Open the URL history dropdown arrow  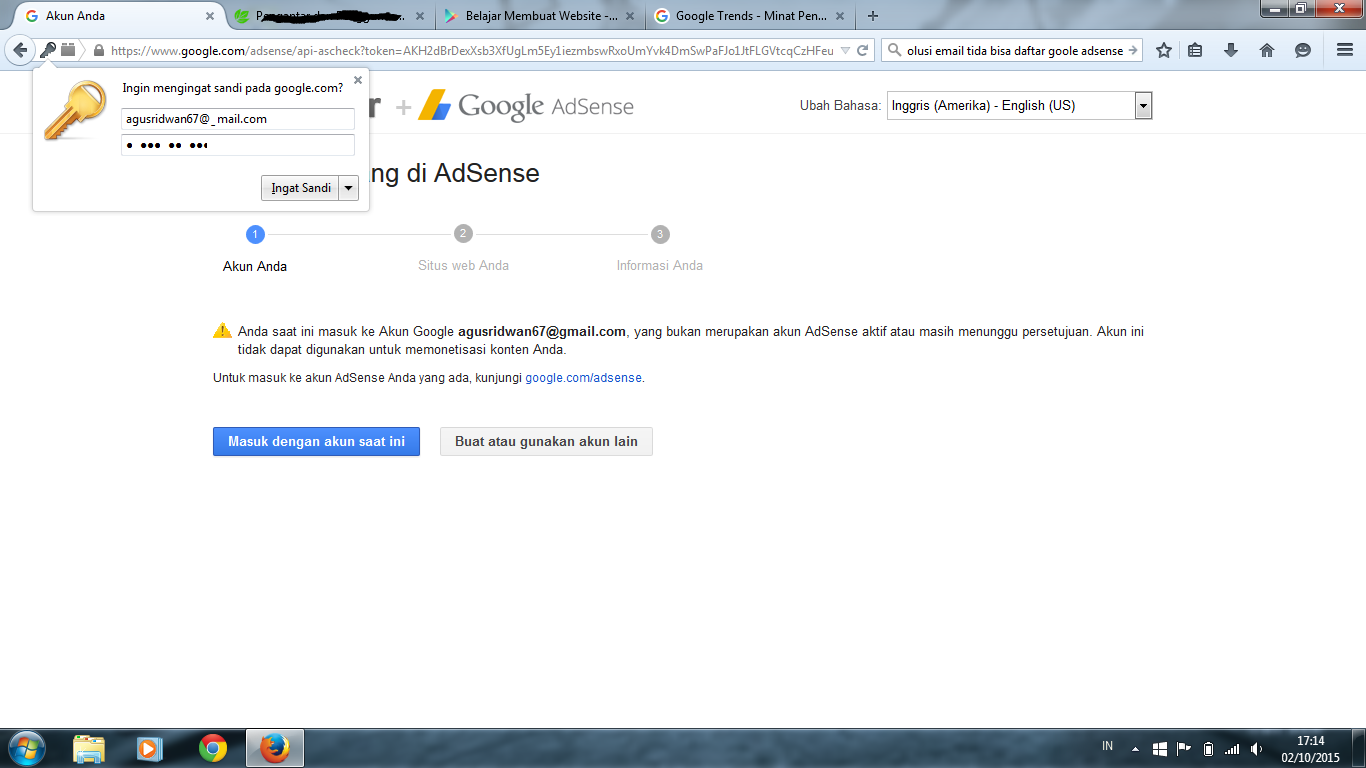[x=845, y=50]
